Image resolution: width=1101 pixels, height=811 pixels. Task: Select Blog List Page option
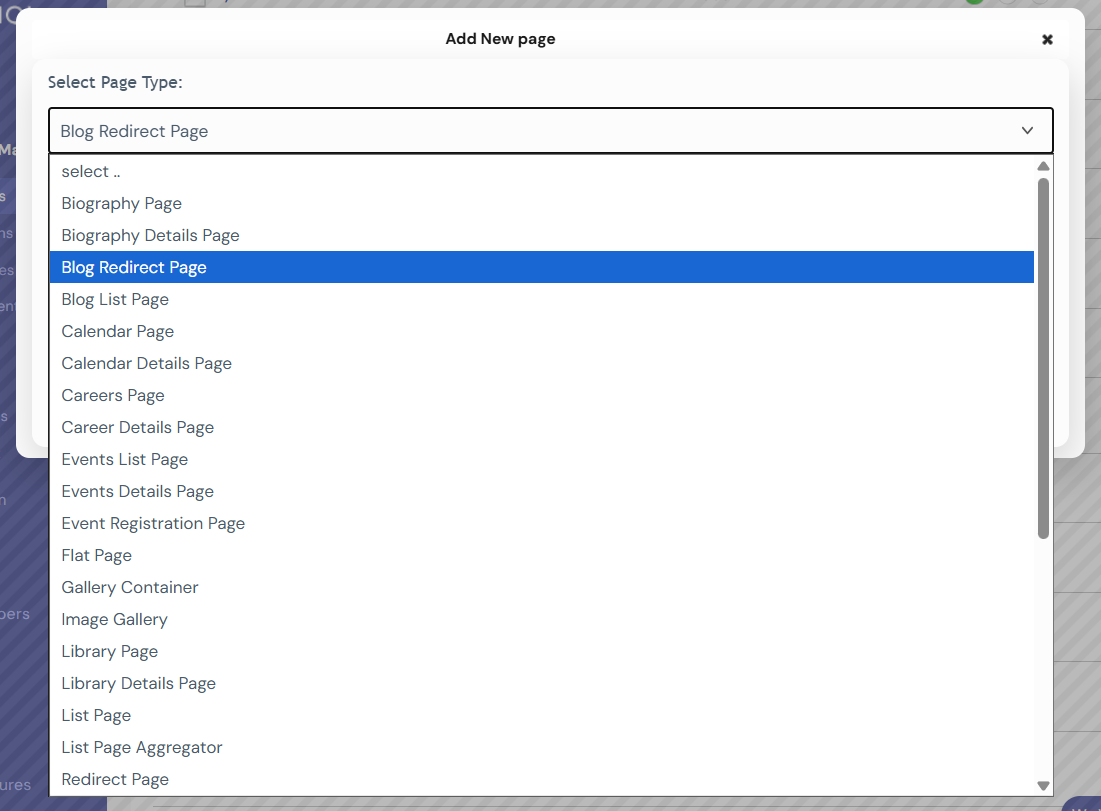541,299
